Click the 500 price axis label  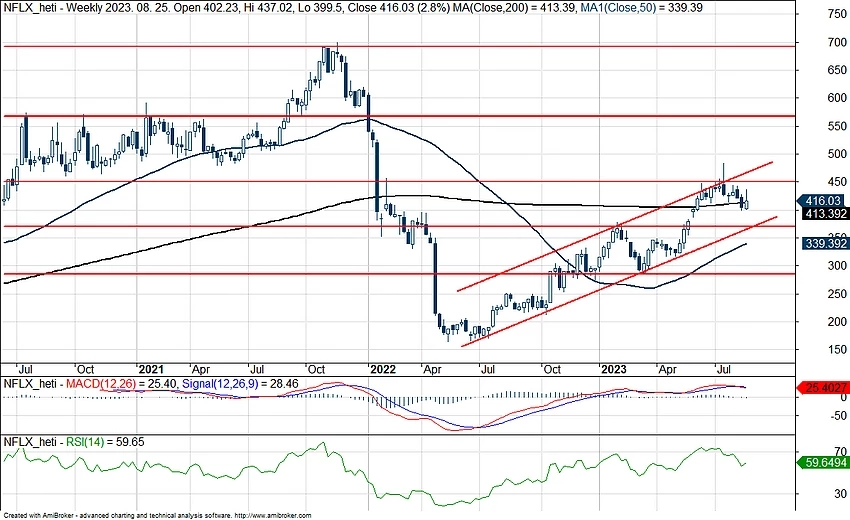[837, 154]
